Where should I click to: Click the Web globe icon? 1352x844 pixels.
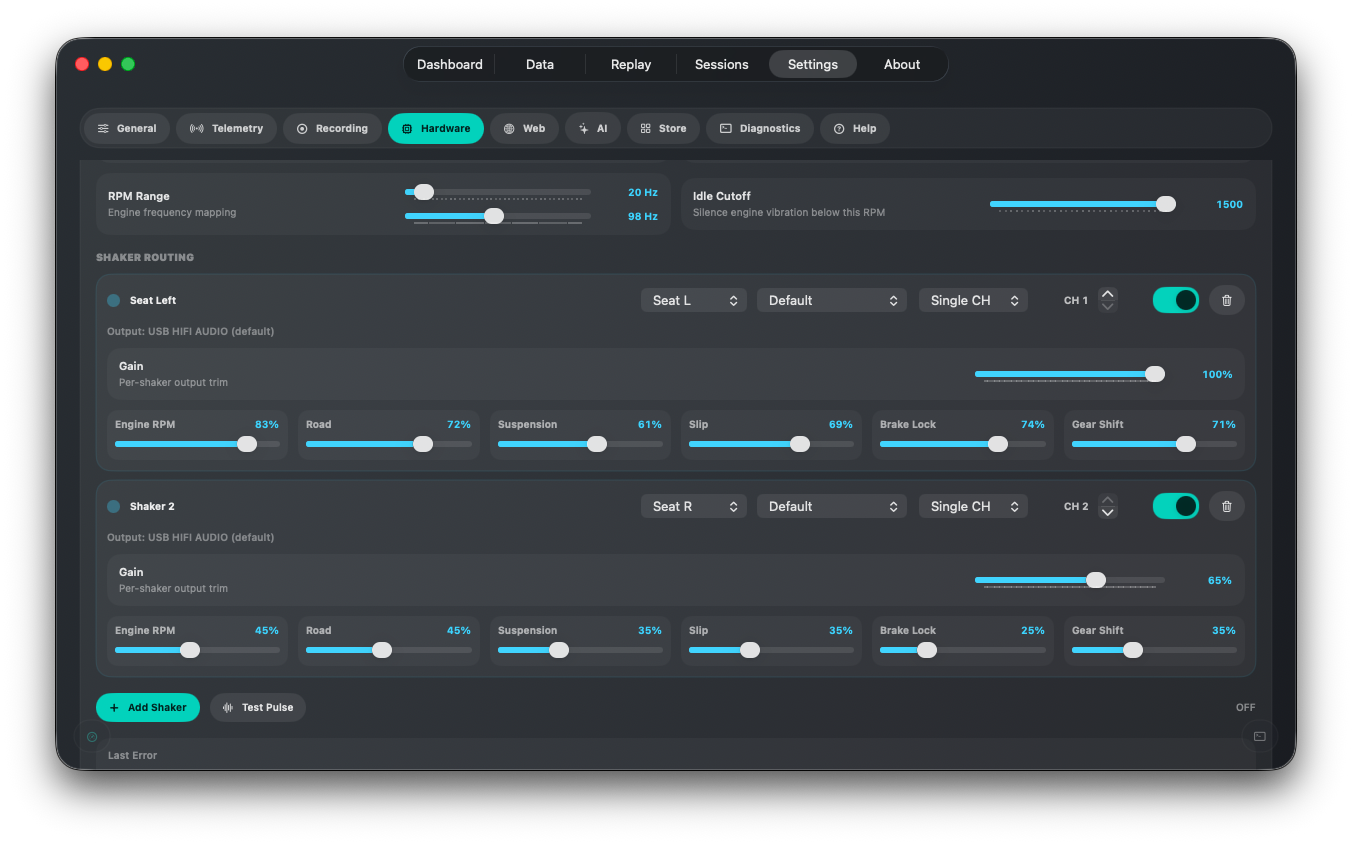point(509,129)
